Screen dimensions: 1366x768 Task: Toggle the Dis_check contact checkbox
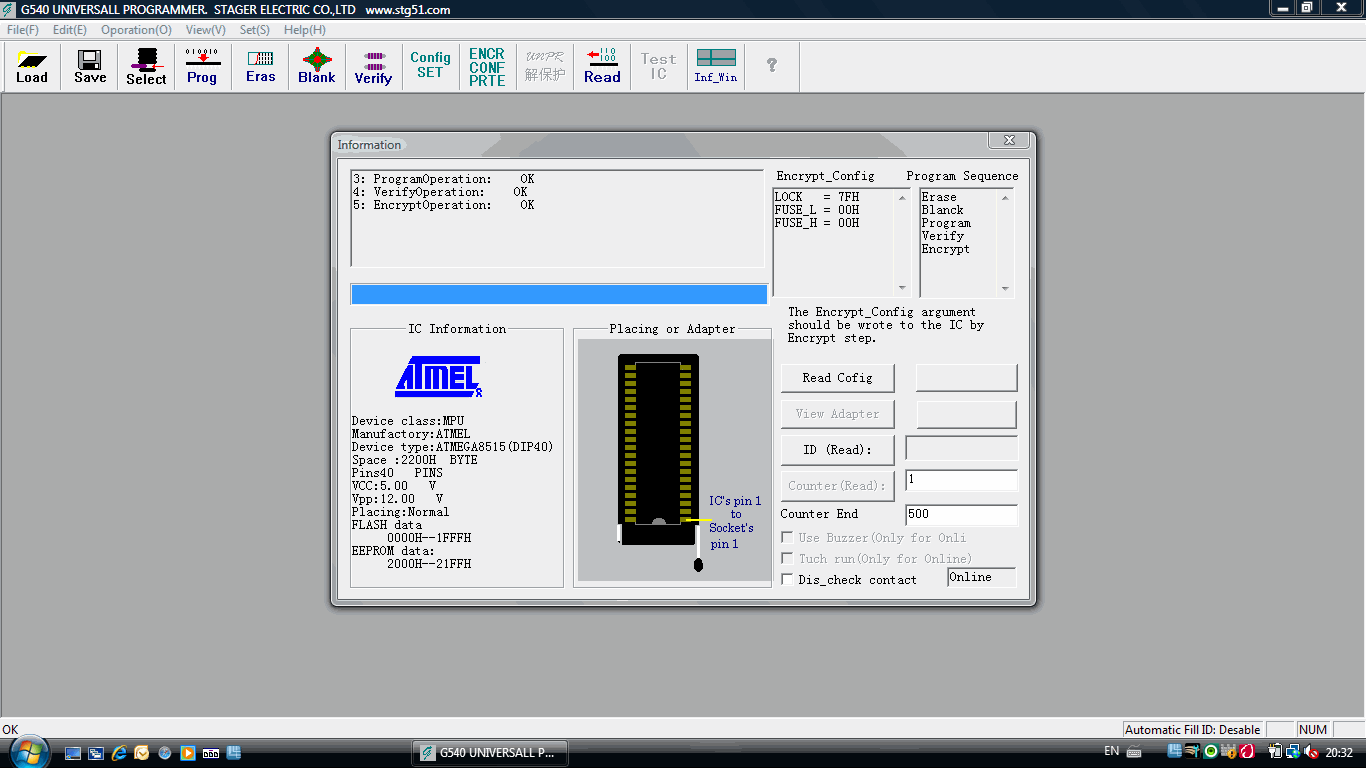point(787,580)
